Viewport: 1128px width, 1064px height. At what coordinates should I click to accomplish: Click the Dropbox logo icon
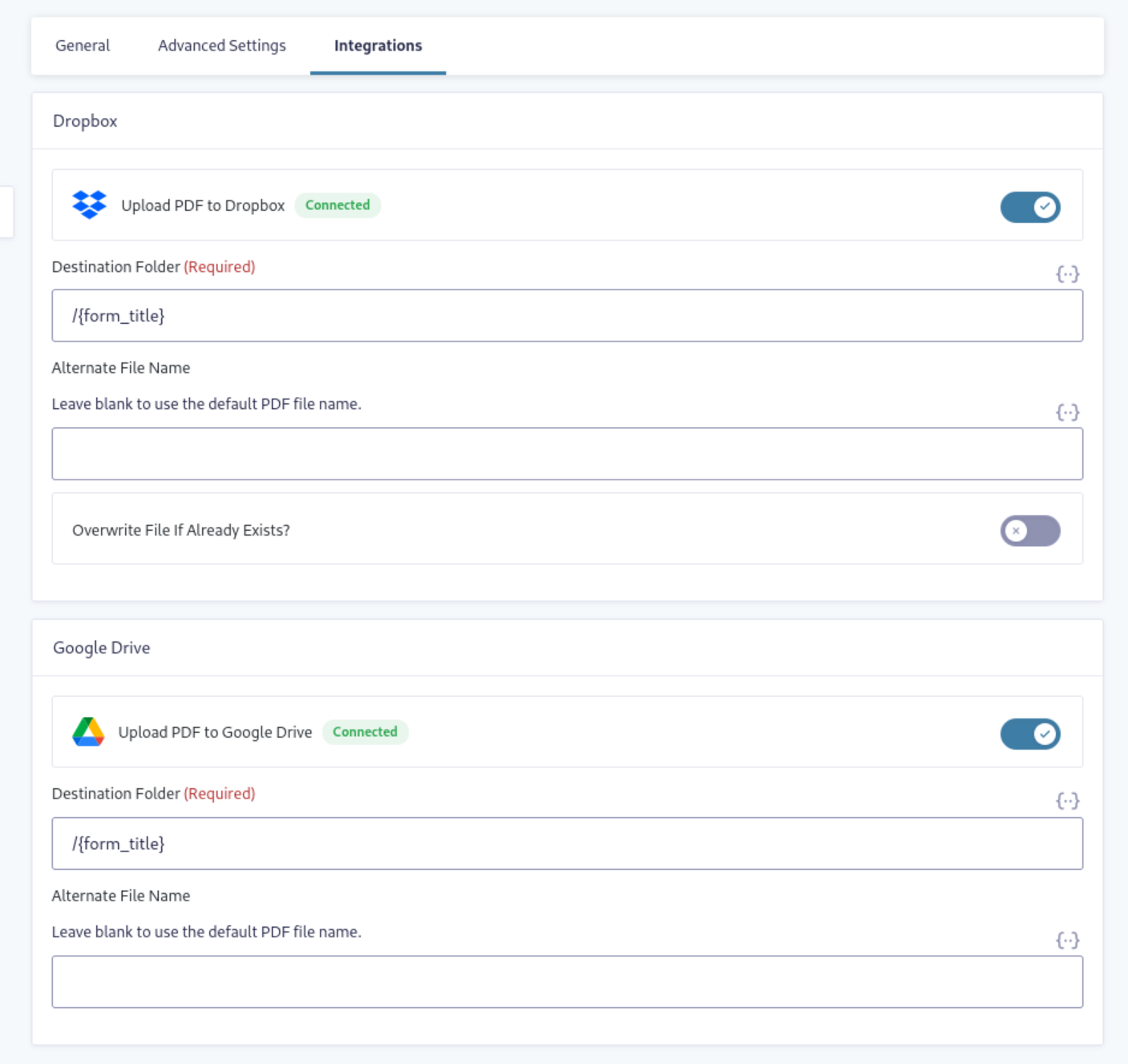coord(89,205)
